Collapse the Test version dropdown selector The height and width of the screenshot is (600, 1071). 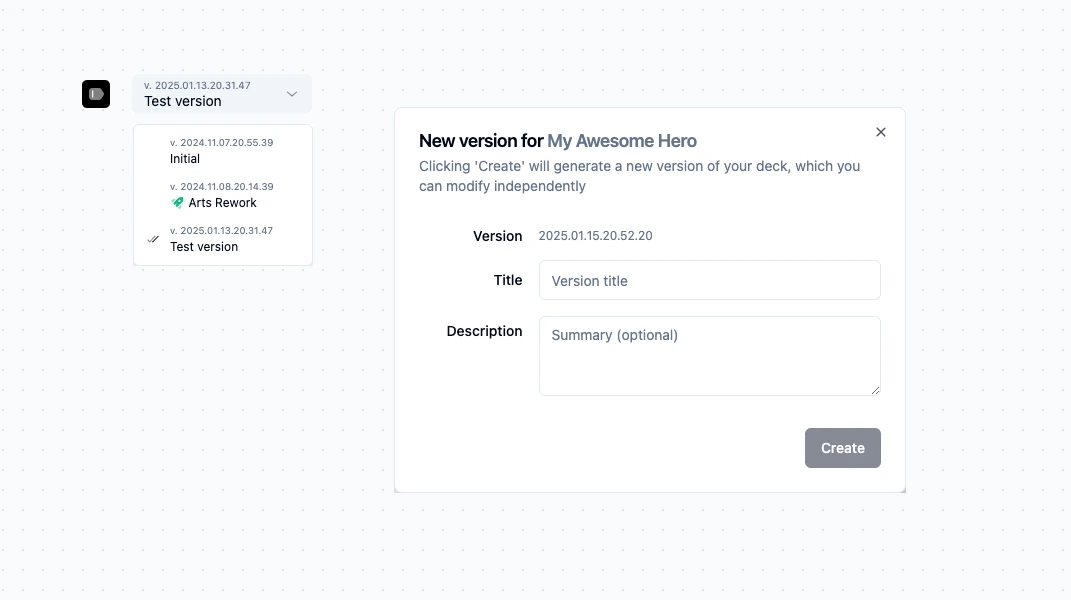pos(221,94)
